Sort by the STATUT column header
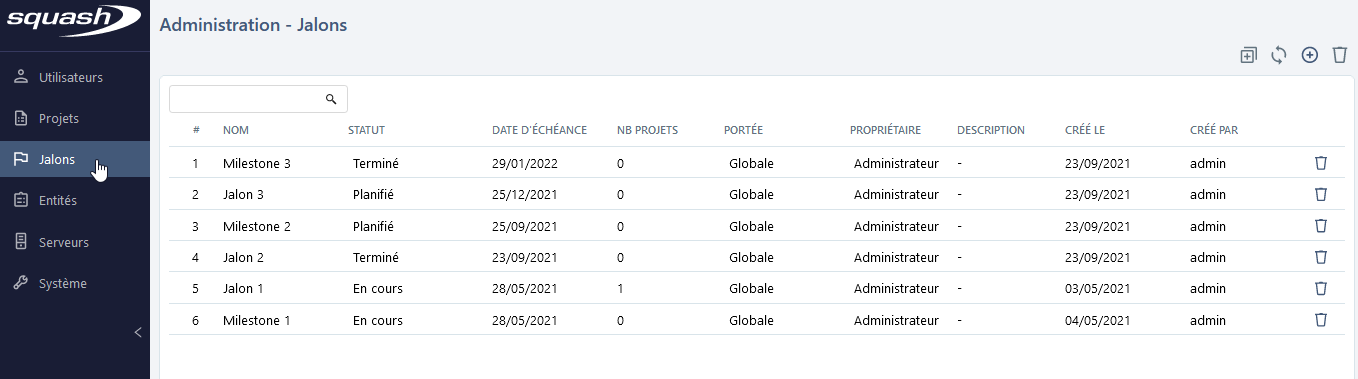The image size is (1358, 379). tap(366, 130)
